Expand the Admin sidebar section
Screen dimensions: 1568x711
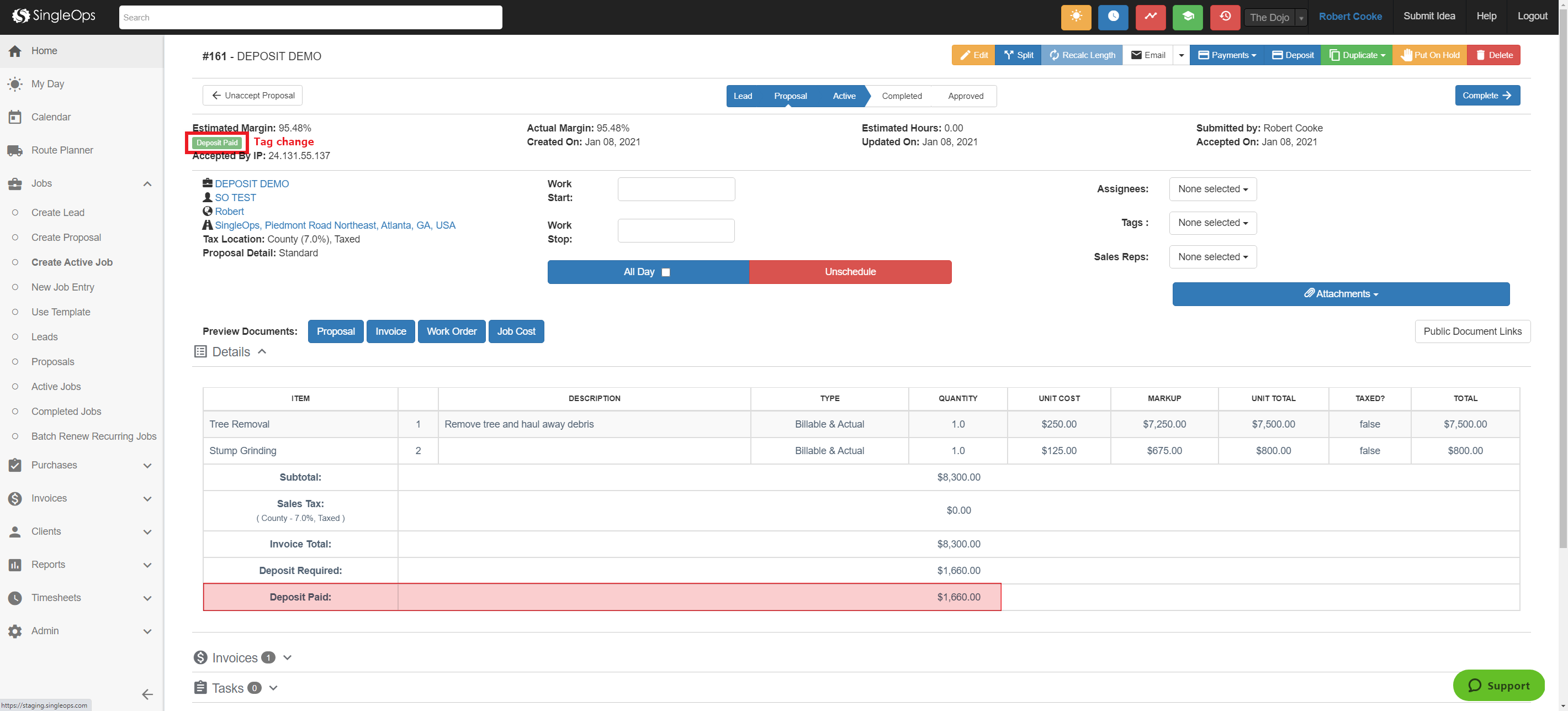point(147,631)
